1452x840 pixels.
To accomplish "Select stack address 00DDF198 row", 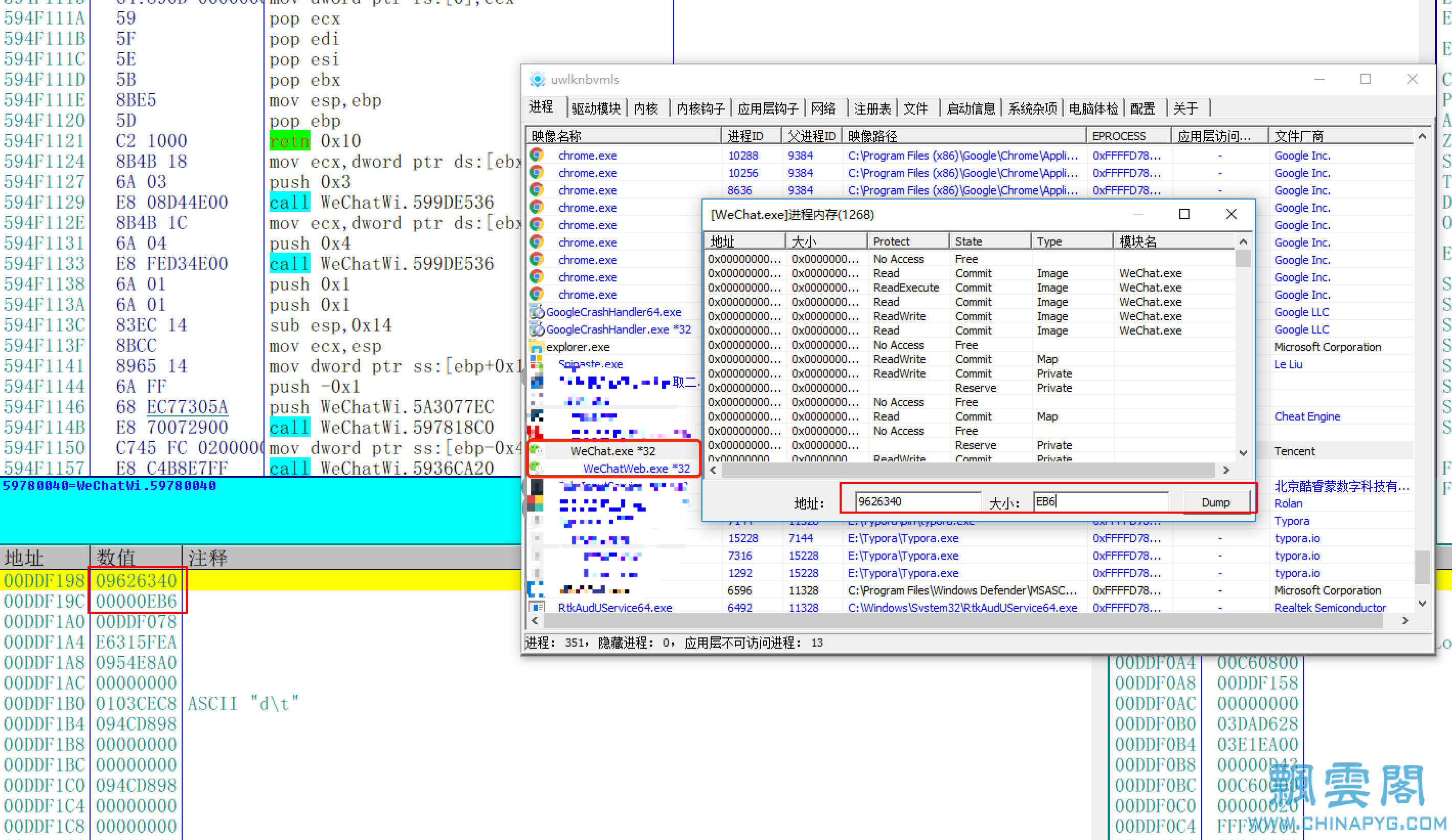I will pos(260,580).
